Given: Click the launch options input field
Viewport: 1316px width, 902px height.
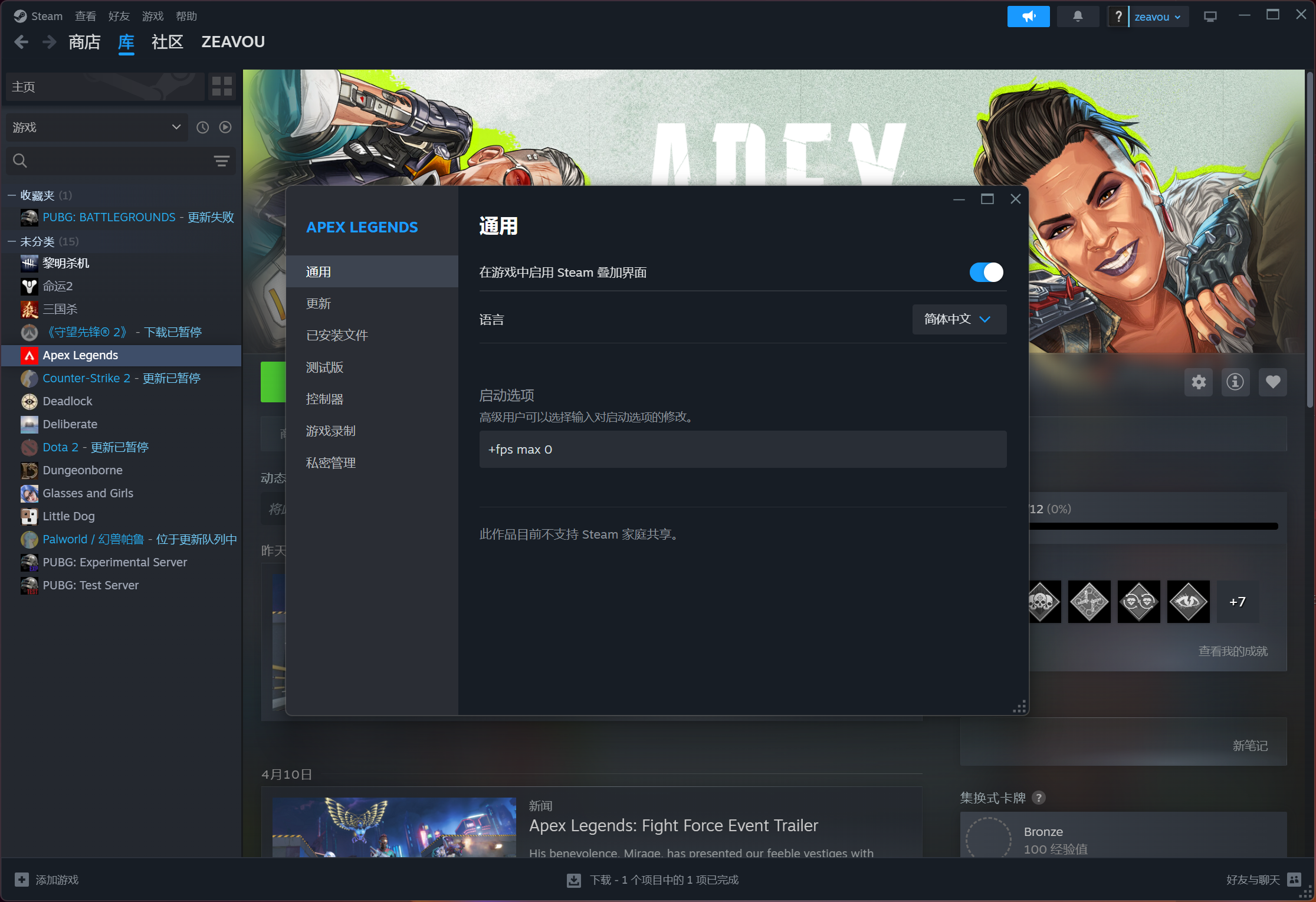Looking at the screenshot, I should point(743,450).
